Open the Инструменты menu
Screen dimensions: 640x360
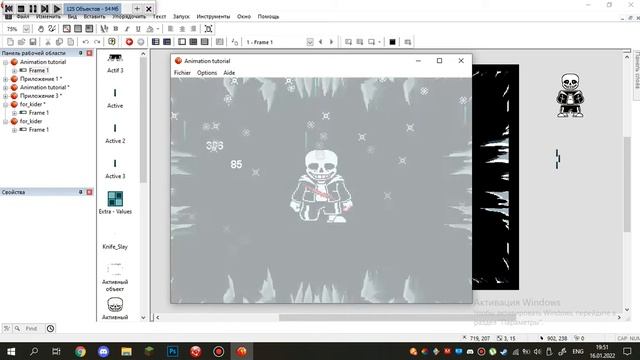[x=213, y=17]
